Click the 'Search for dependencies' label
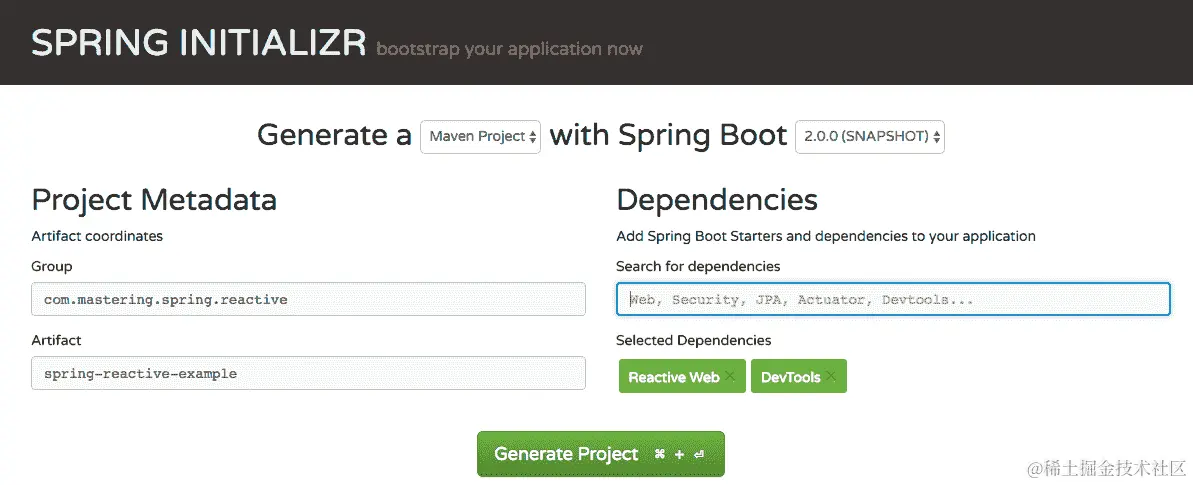This screenshot has height=485, width=1193. [x=698, y=266]
